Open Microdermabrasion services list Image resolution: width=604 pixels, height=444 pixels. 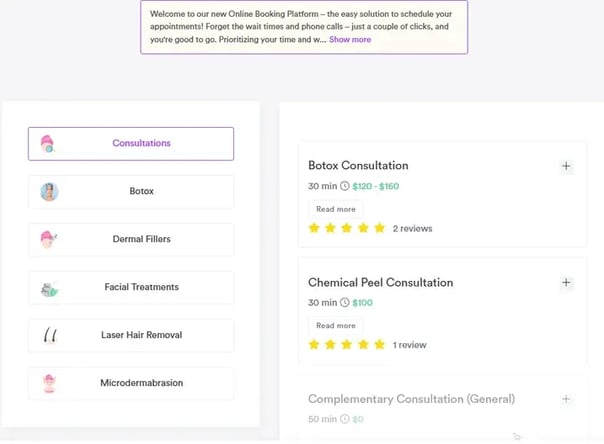(x=131, y=384)
